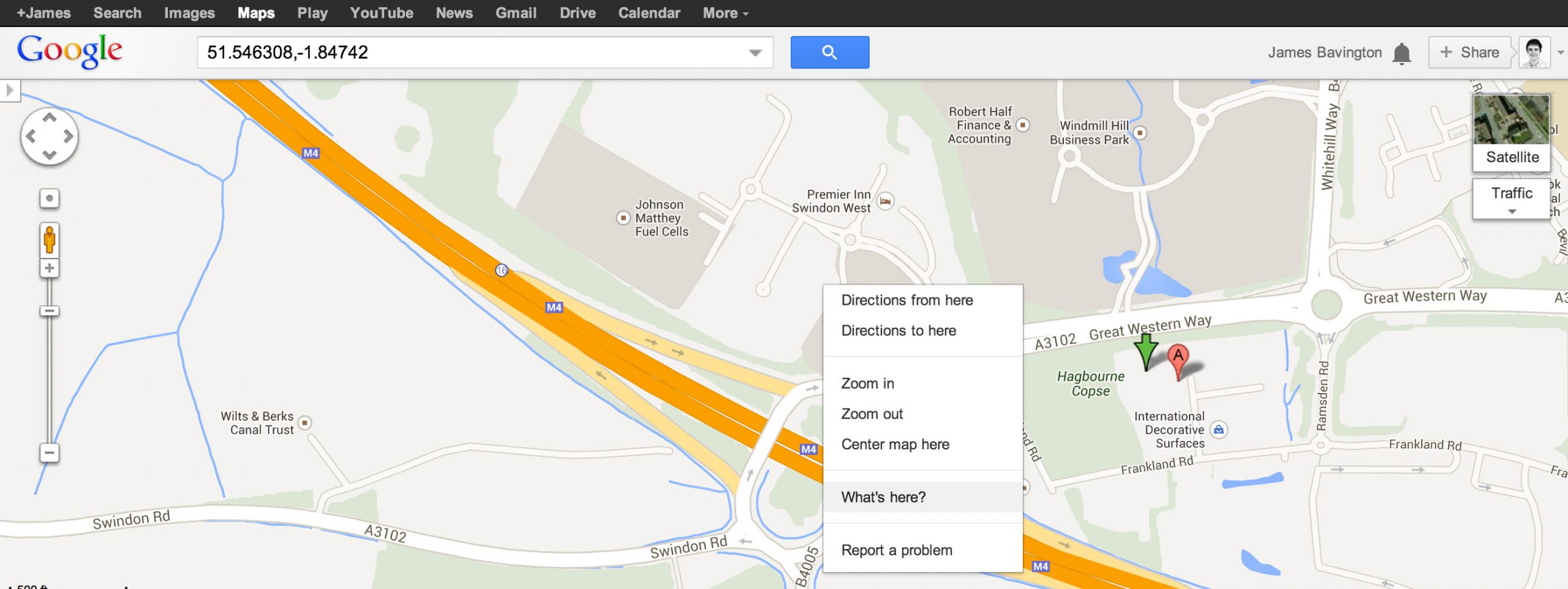Image resolution: width=1568 pixels, height=589 pixels.
Task: Select the Street View pegman icon
Action: click(x=50, y=239)
